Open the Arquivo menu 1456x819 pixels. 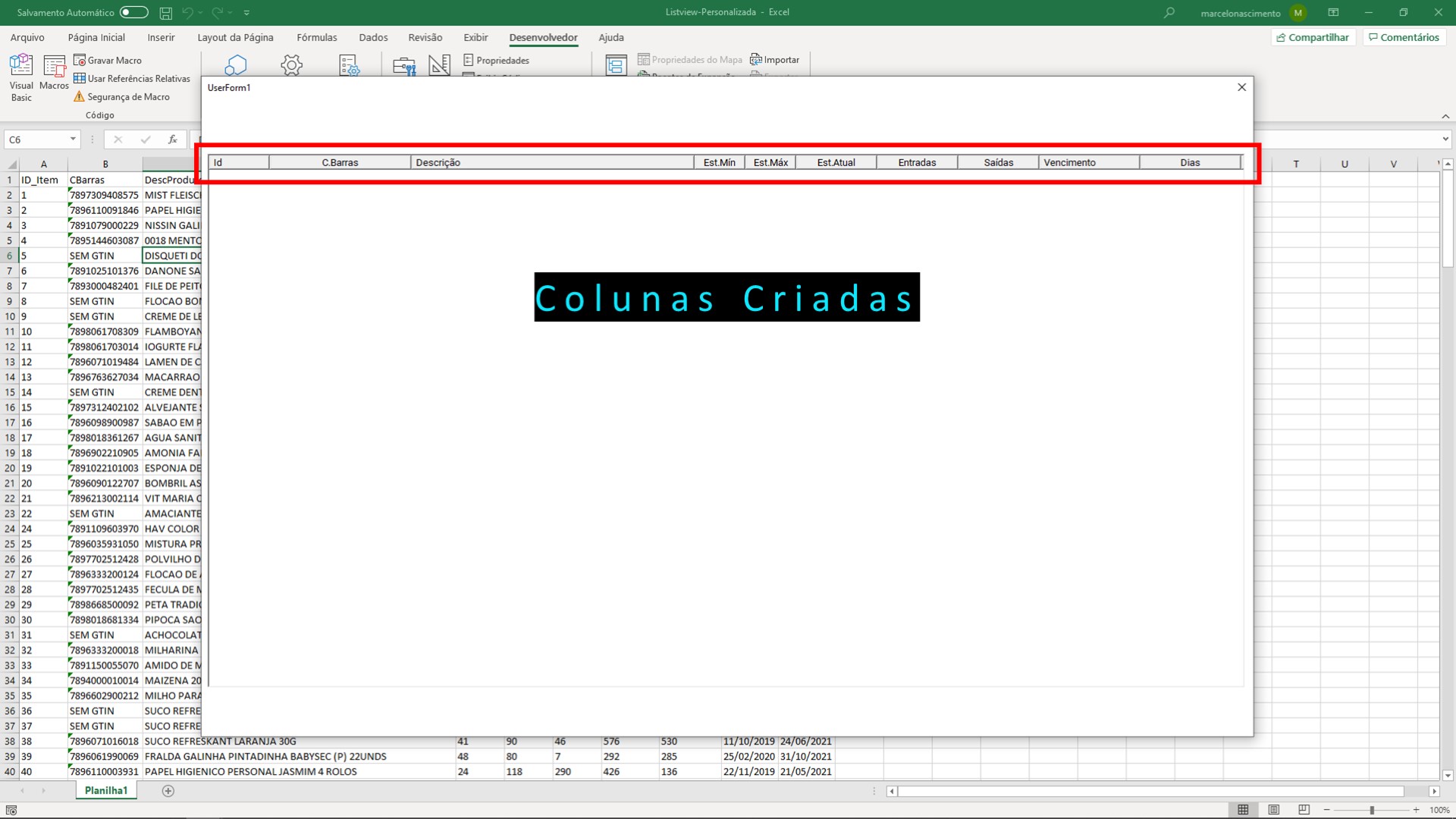27,37
